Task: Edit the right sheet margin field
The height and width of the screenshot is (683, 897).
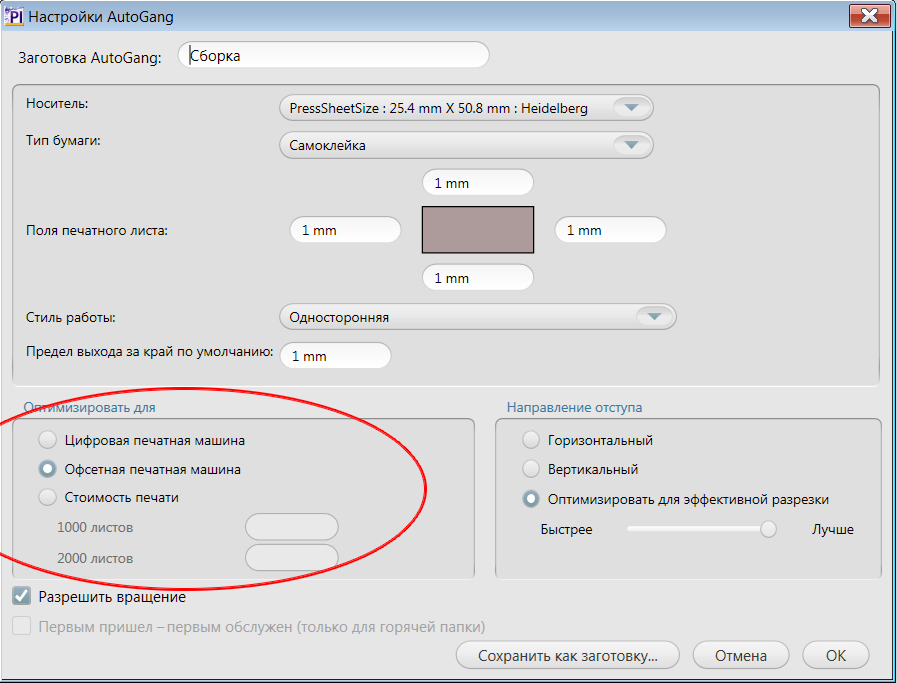Action: pyautogui.click(x=610, y=230)
